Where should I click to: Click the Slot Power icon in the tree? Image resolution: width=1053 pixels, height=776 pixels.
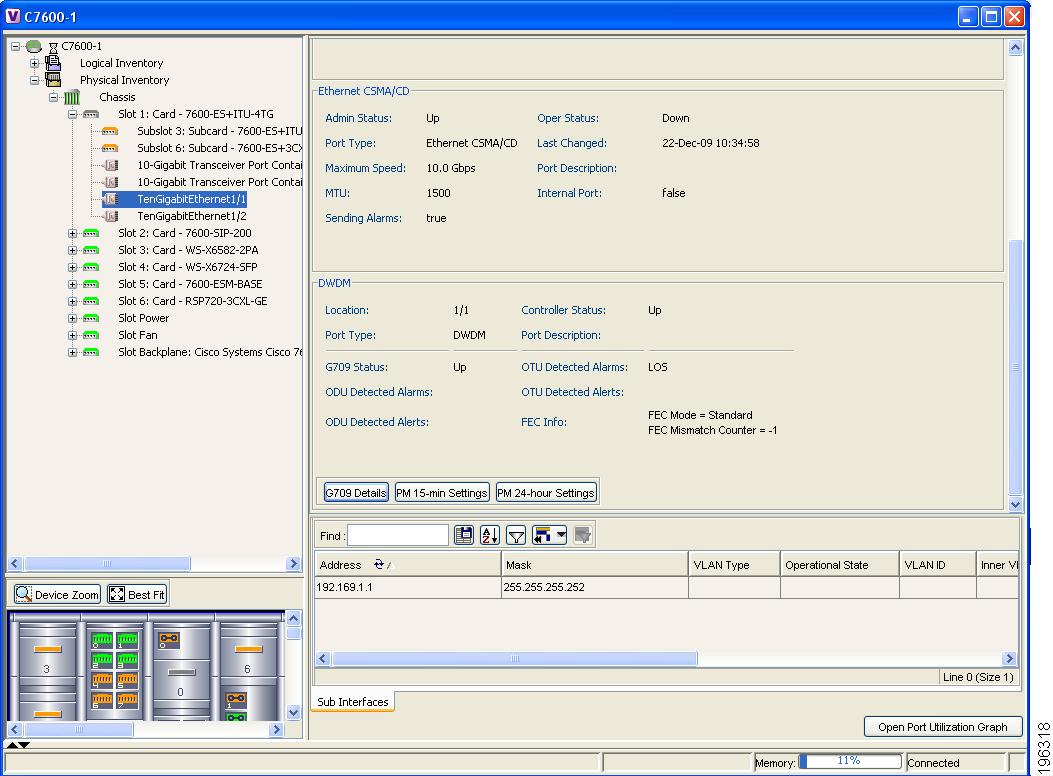coord(91,318)
